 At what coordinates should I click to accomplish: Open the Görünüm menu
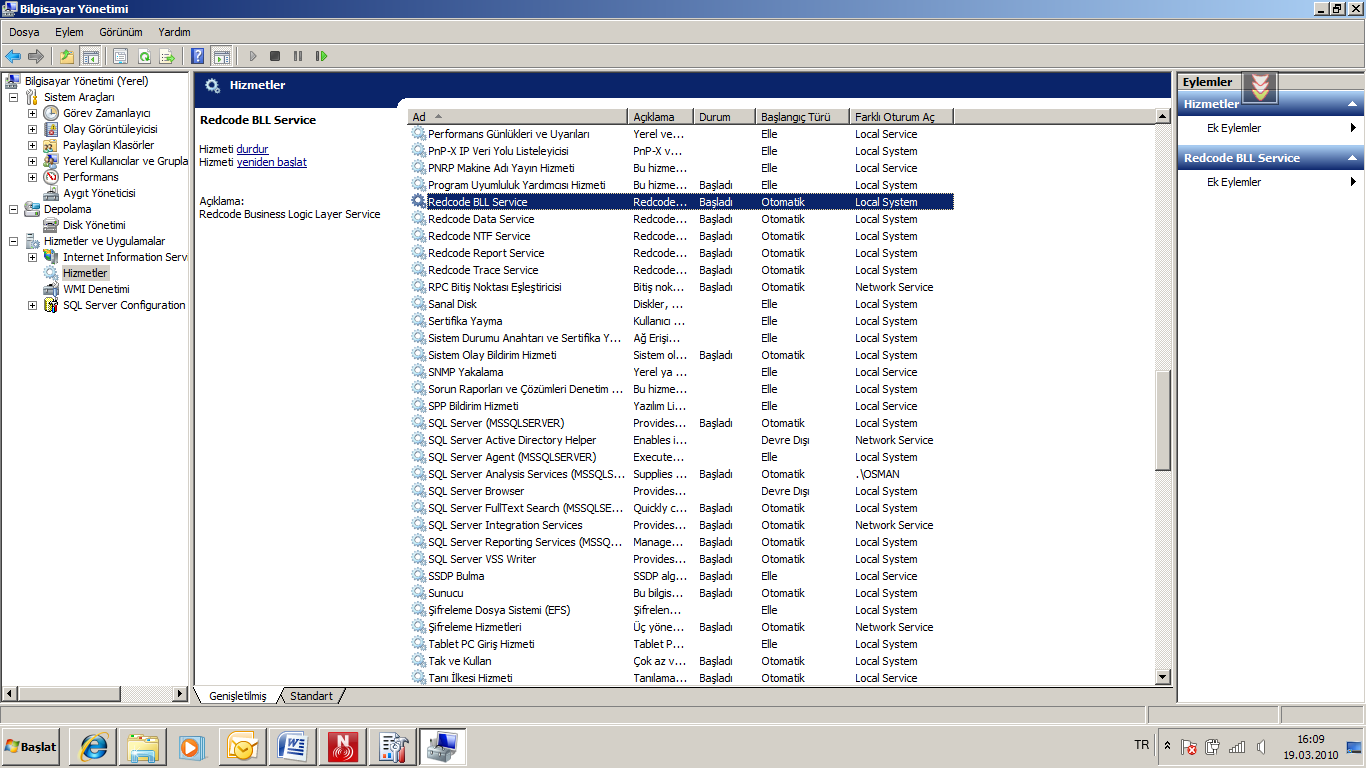pos(121,32)
